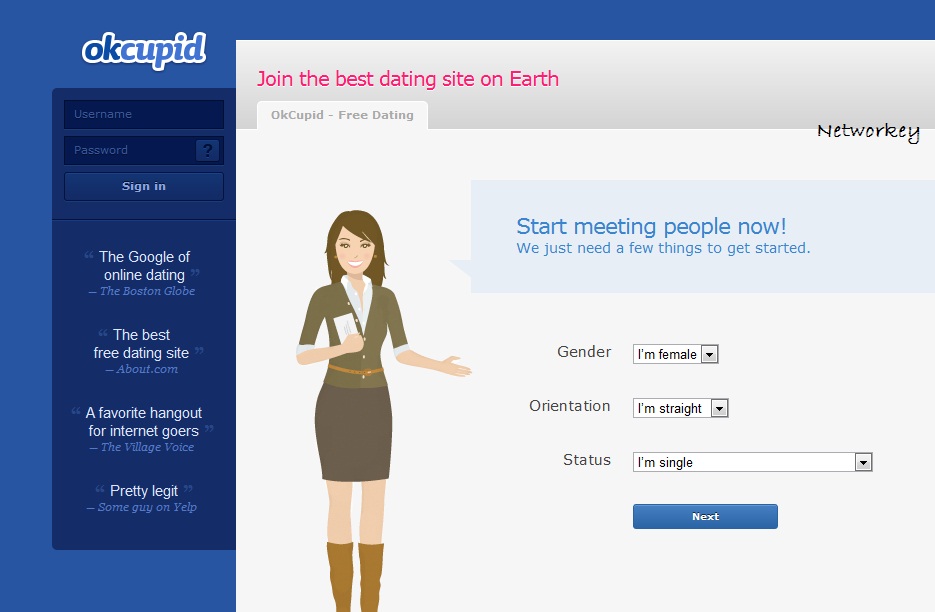Click 'The best free dating site' quote
The width and height of the screenshot is (935, 612).
(142, 344)
